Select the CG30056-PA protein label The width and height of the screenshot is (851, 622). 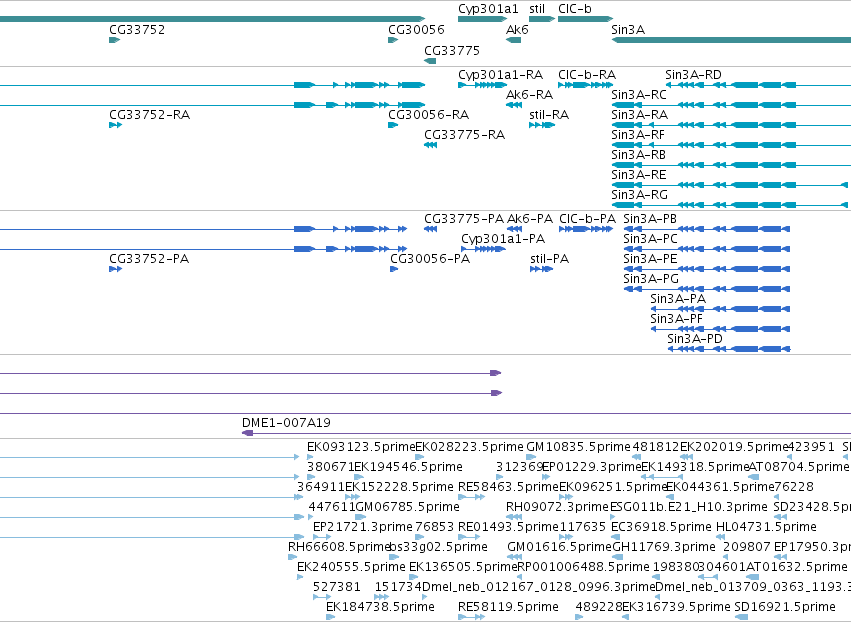pos(430,258)
